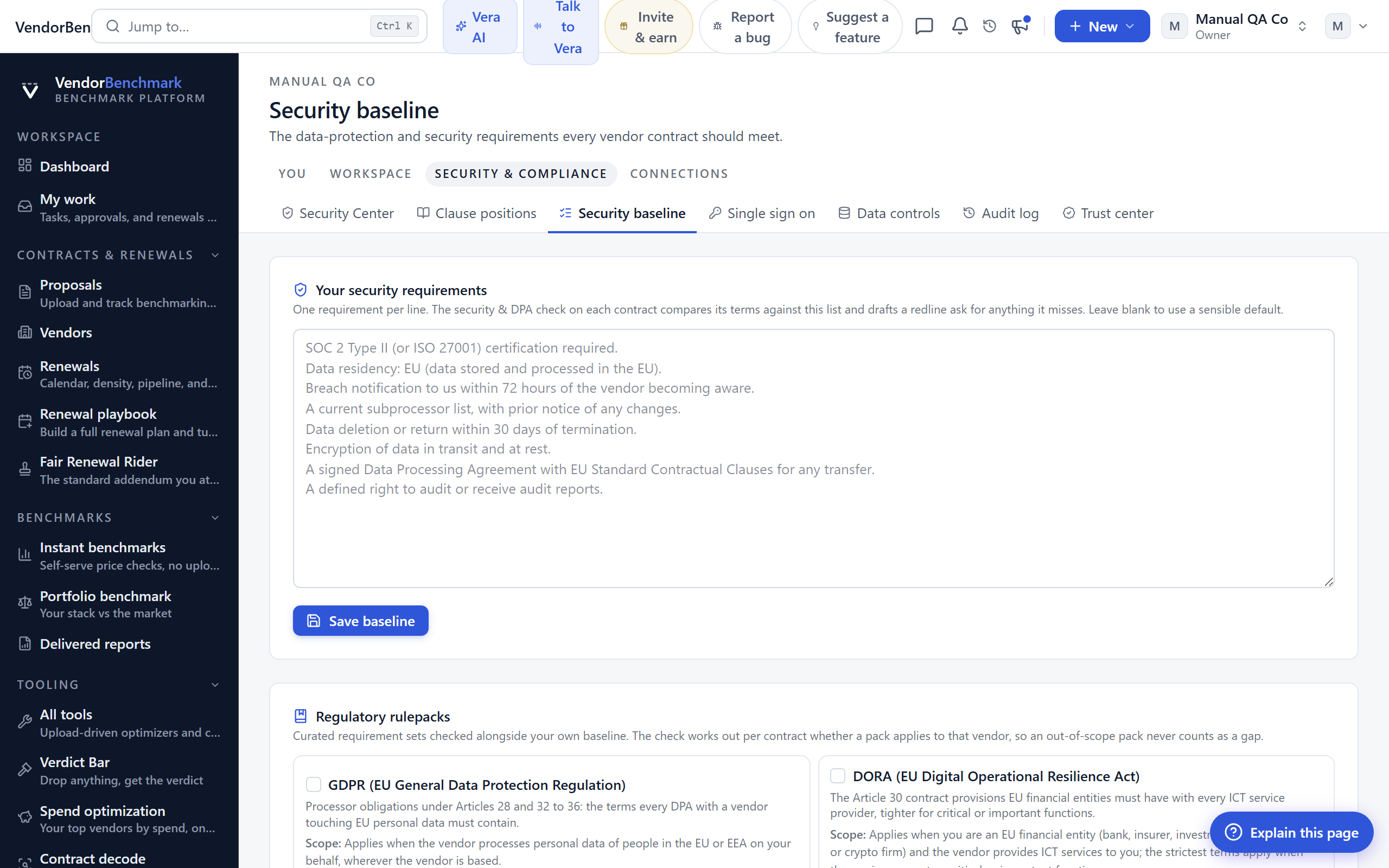Click the M workspace avatar badge
This screenshot has height=868, width=1389.
tap(1174, 27)
